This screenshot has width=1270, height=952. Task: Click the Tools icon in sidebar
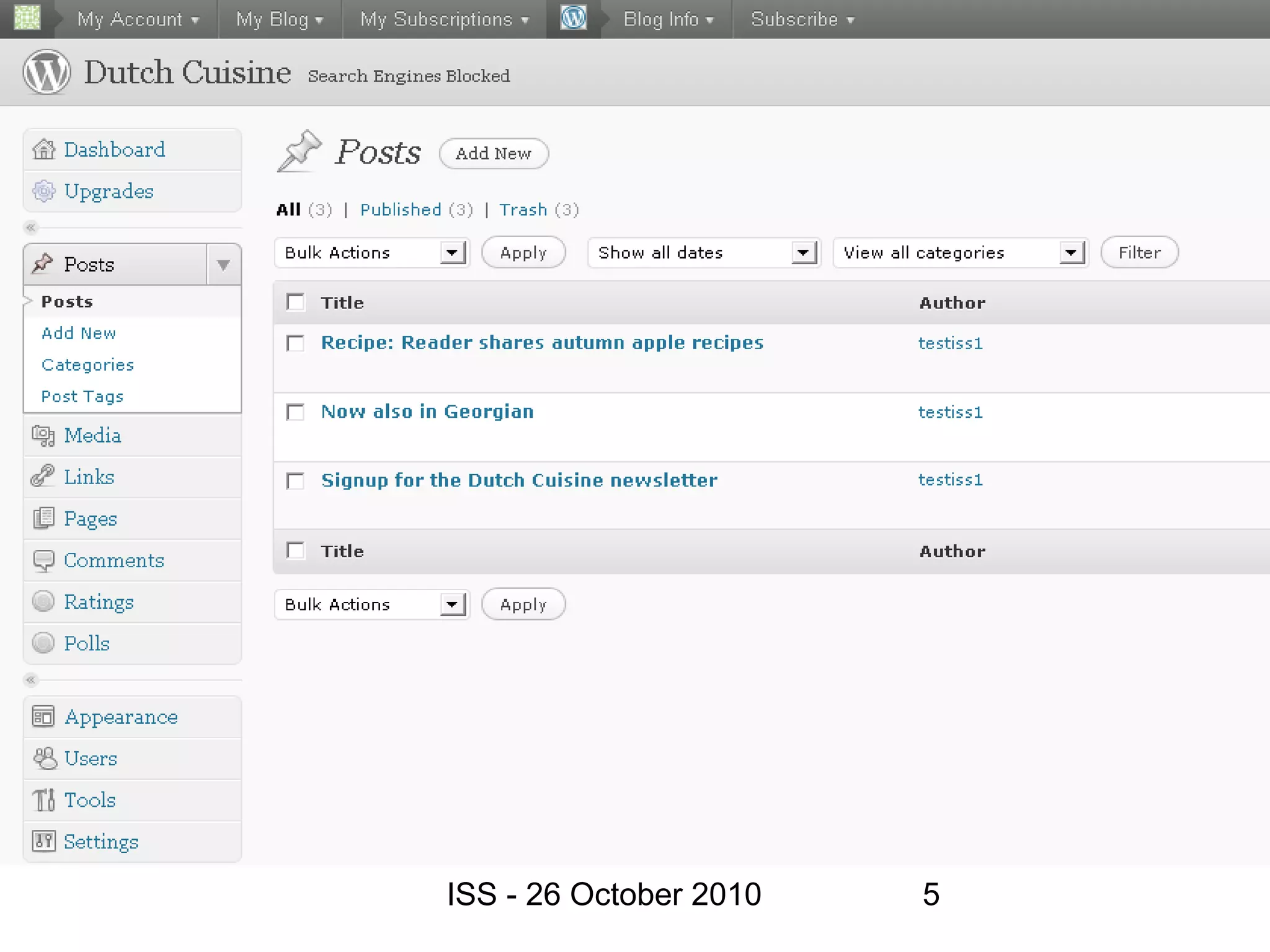pyautogui.click(x=43, y=800)
